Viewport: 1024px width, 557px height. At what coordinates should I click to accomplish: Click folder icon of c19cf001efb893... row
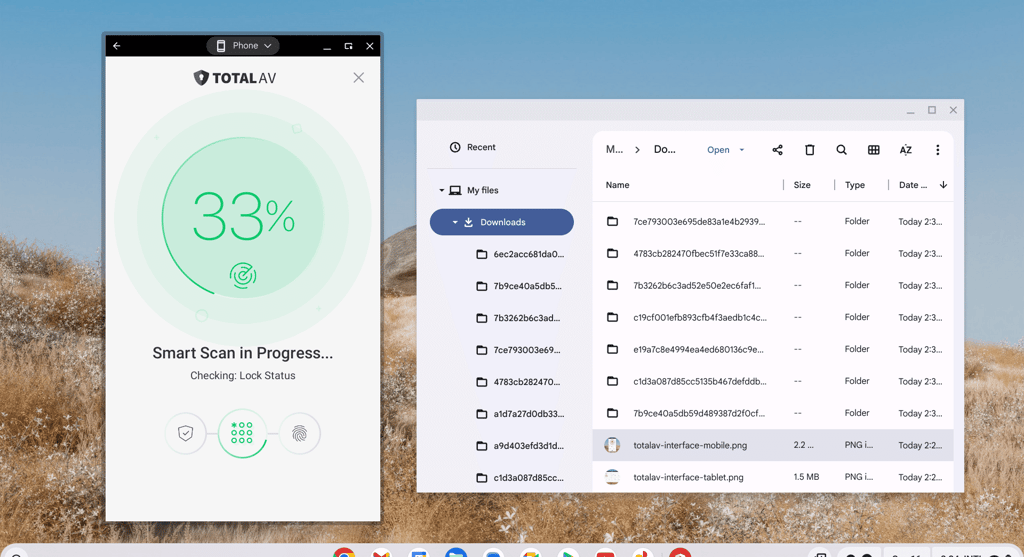[612, 317]
